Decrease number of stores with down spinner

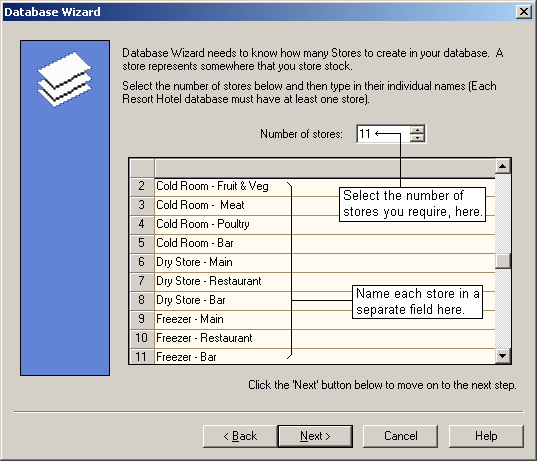pyautogui.click(x=417, y=138)
